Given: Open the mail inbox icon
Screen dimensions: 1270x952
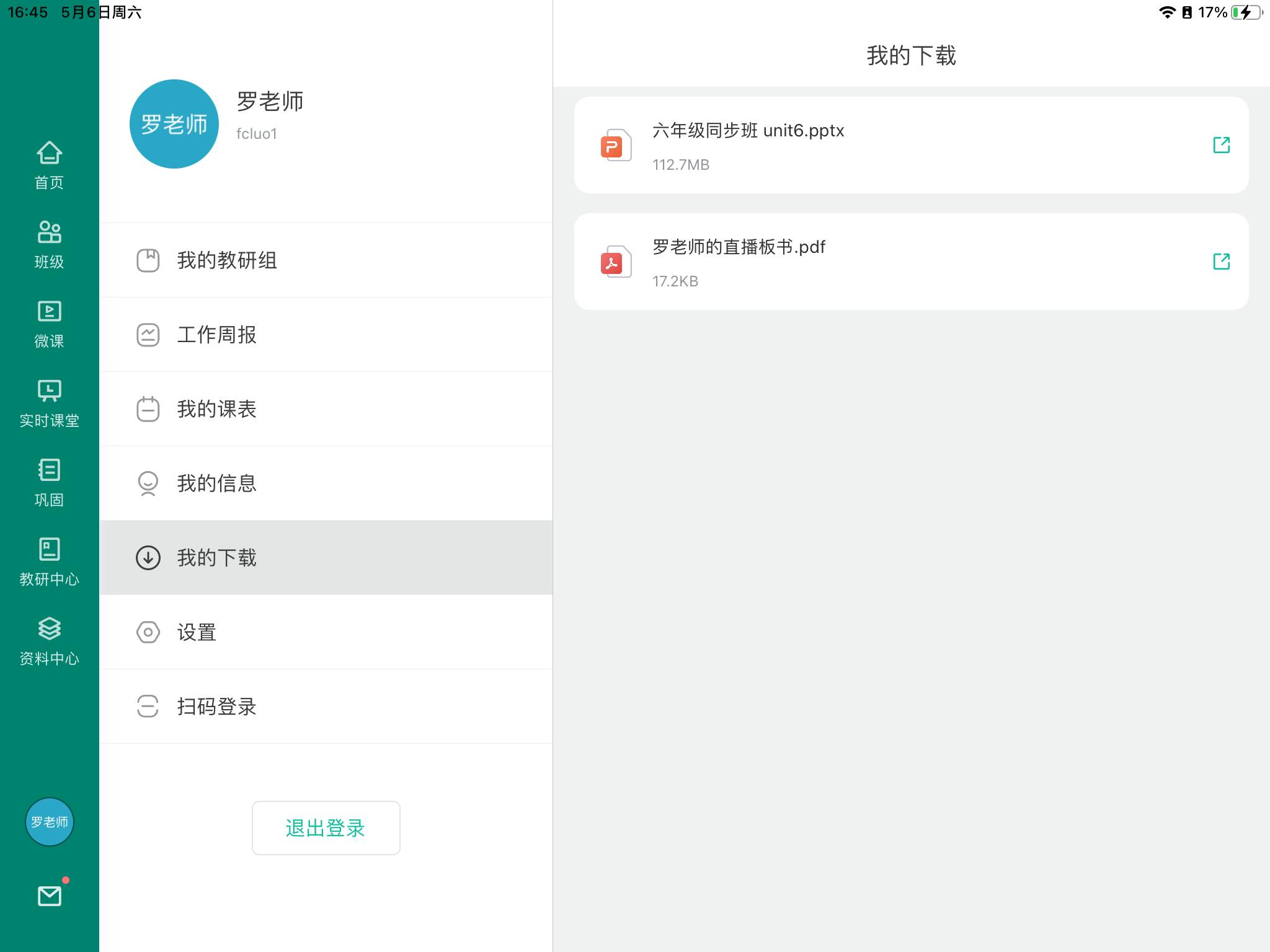Looking at the screenshot, I should tap(50, 896).
